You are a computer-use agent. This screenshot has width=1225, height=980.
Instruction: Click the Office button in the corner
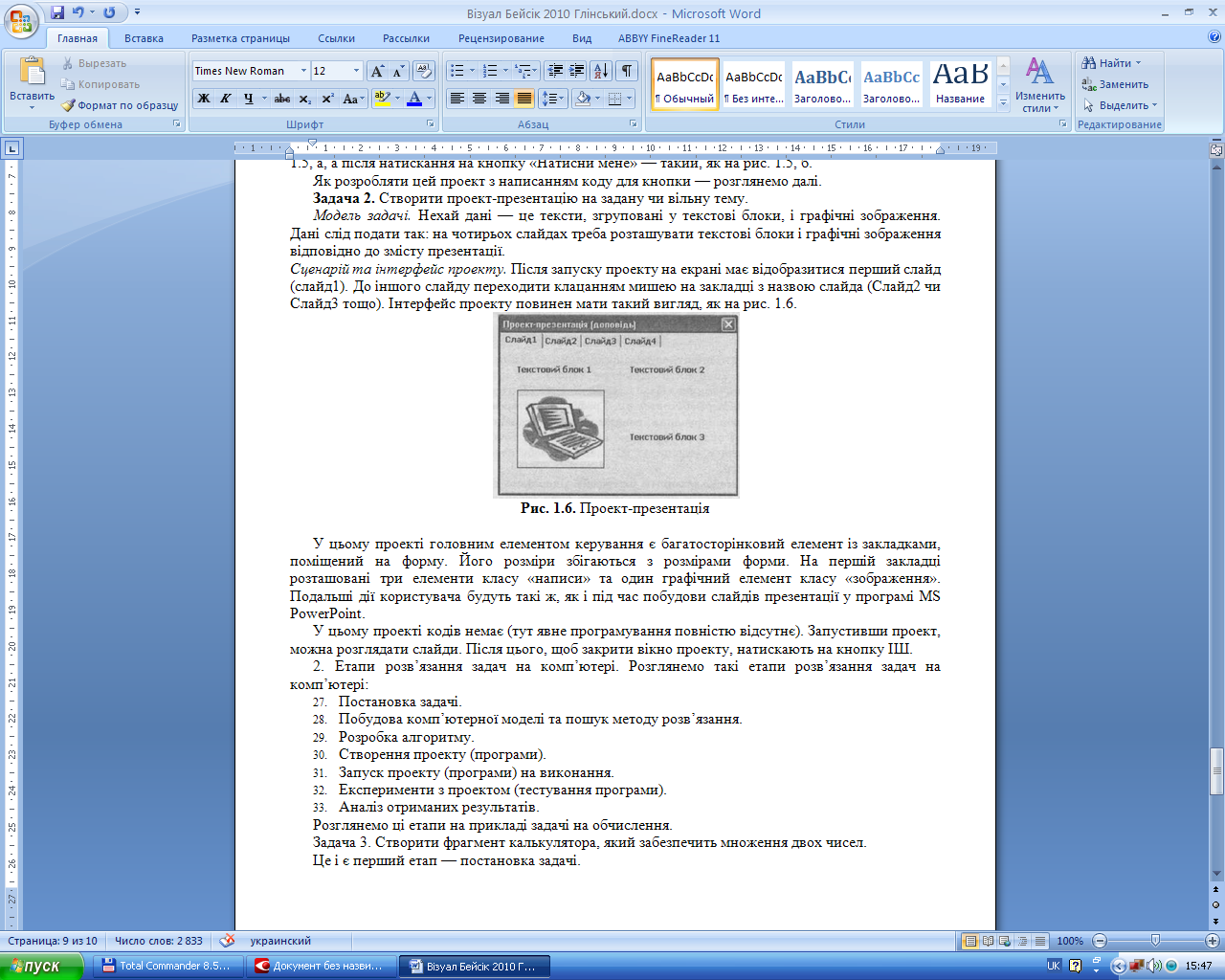point(21,21)
